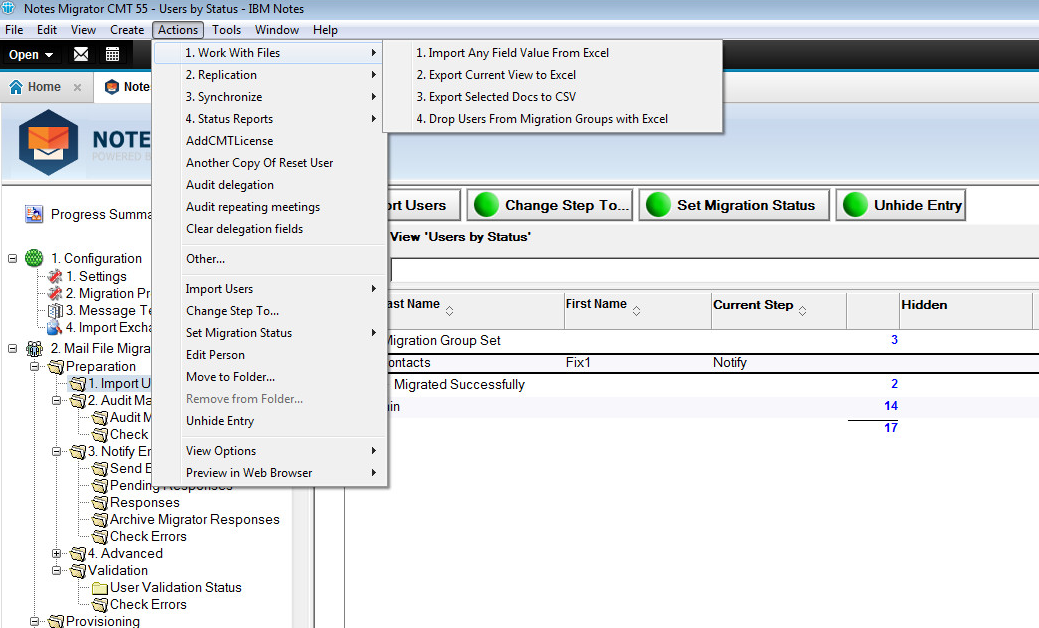Select the Migrated Successfully category row
1039x628 pixels.
[712, 384]
